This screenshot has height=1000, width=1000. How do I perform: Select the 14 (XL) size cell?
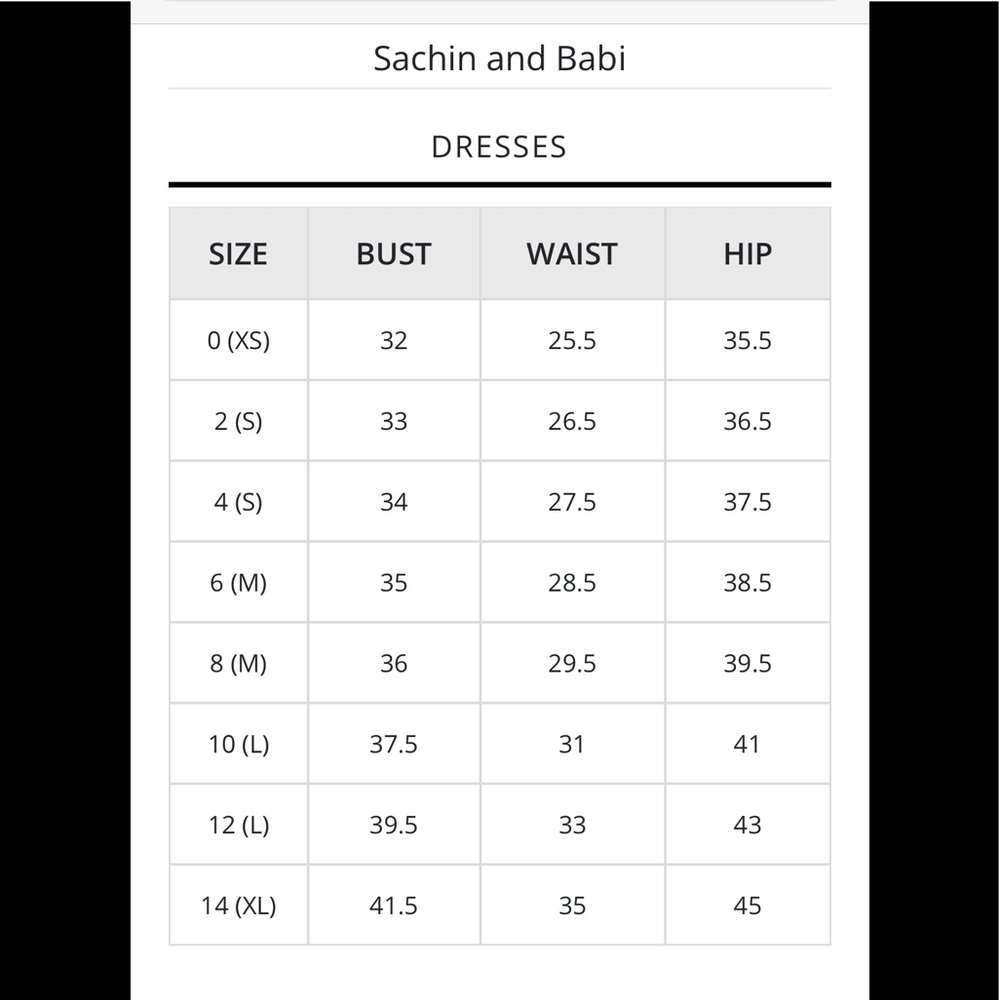(x=239, y=906)
